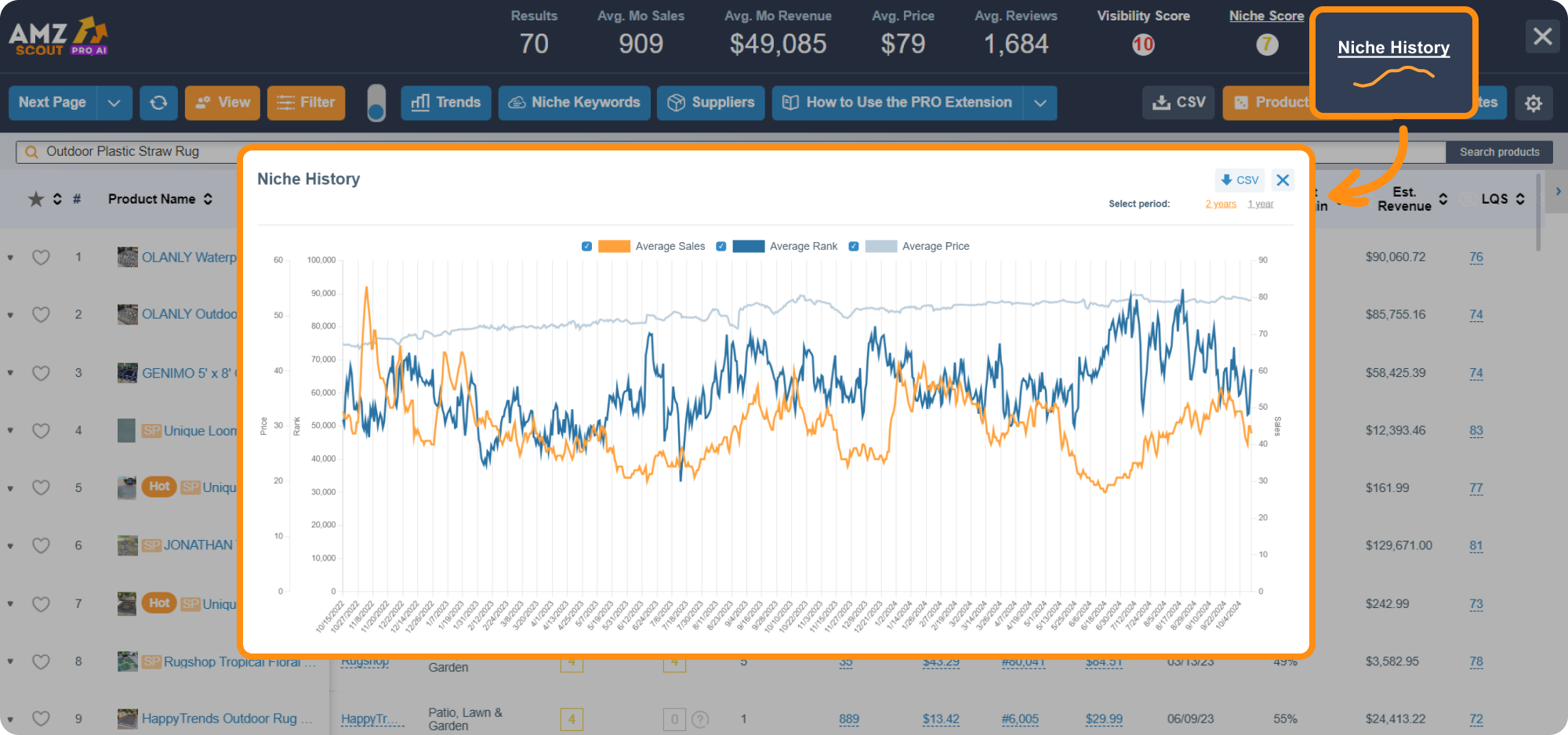The width and height of the screenshot is (1568, 735).
Task: Open the Suppliers lookup tool
Action: coord(710,102)
